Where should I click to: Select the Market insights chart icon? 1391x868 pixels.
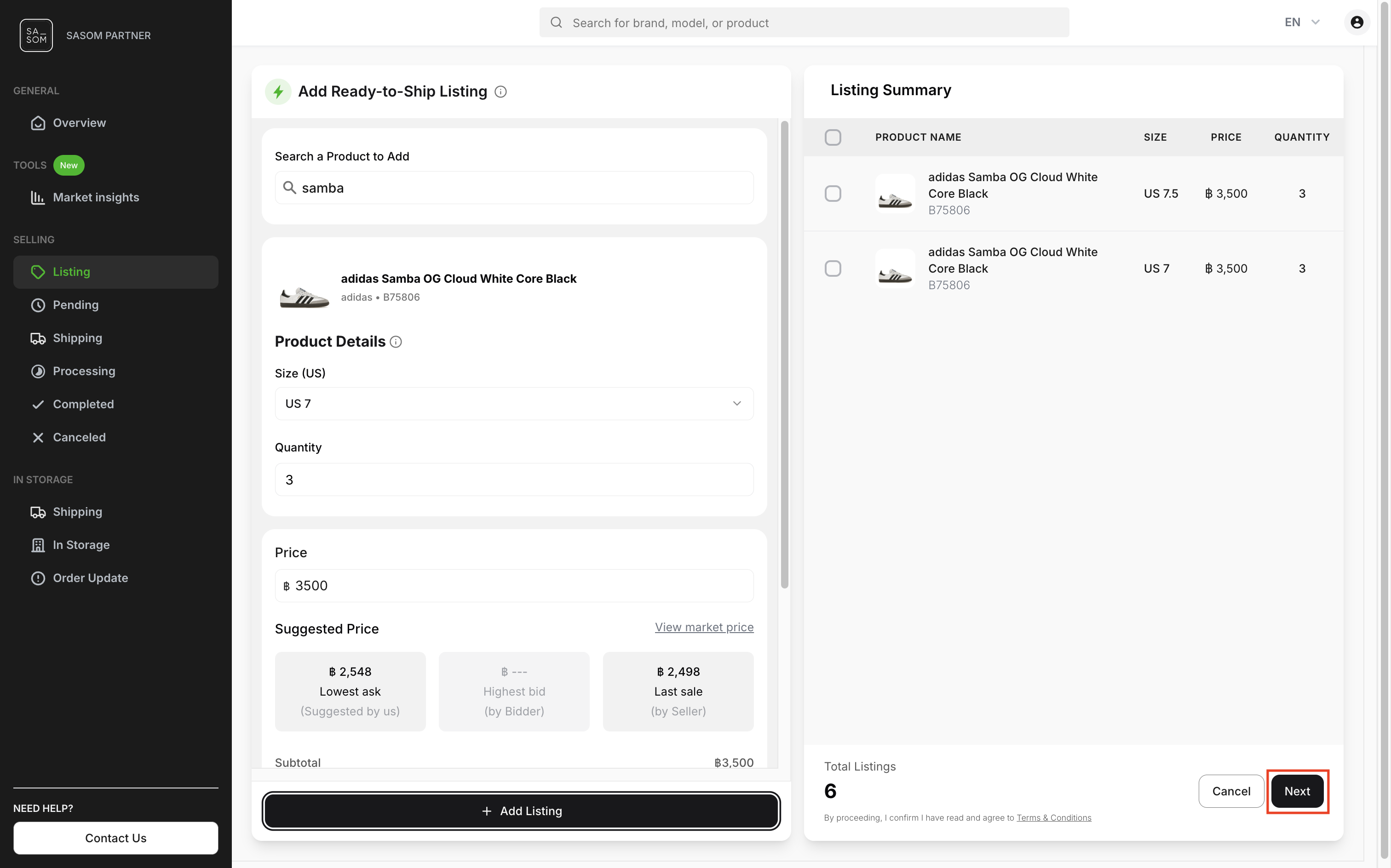(x=38, y=197)
